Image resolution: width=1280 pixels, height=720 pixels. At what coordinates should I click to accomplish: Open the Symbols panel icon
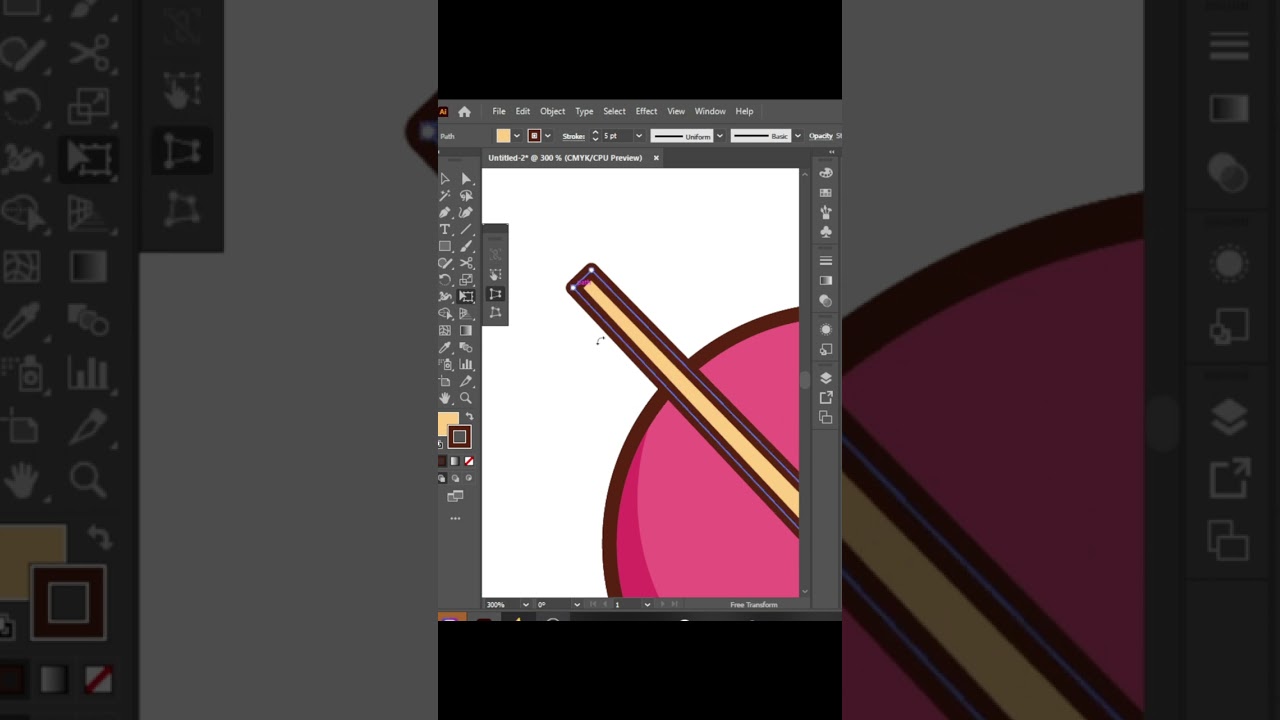pos(826,231)
